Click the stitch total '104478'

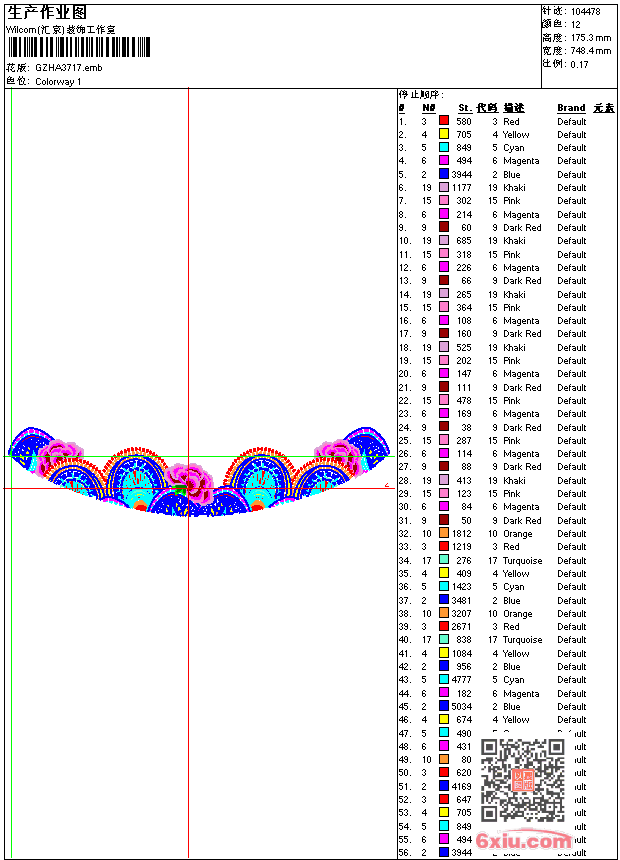[585, 12]
